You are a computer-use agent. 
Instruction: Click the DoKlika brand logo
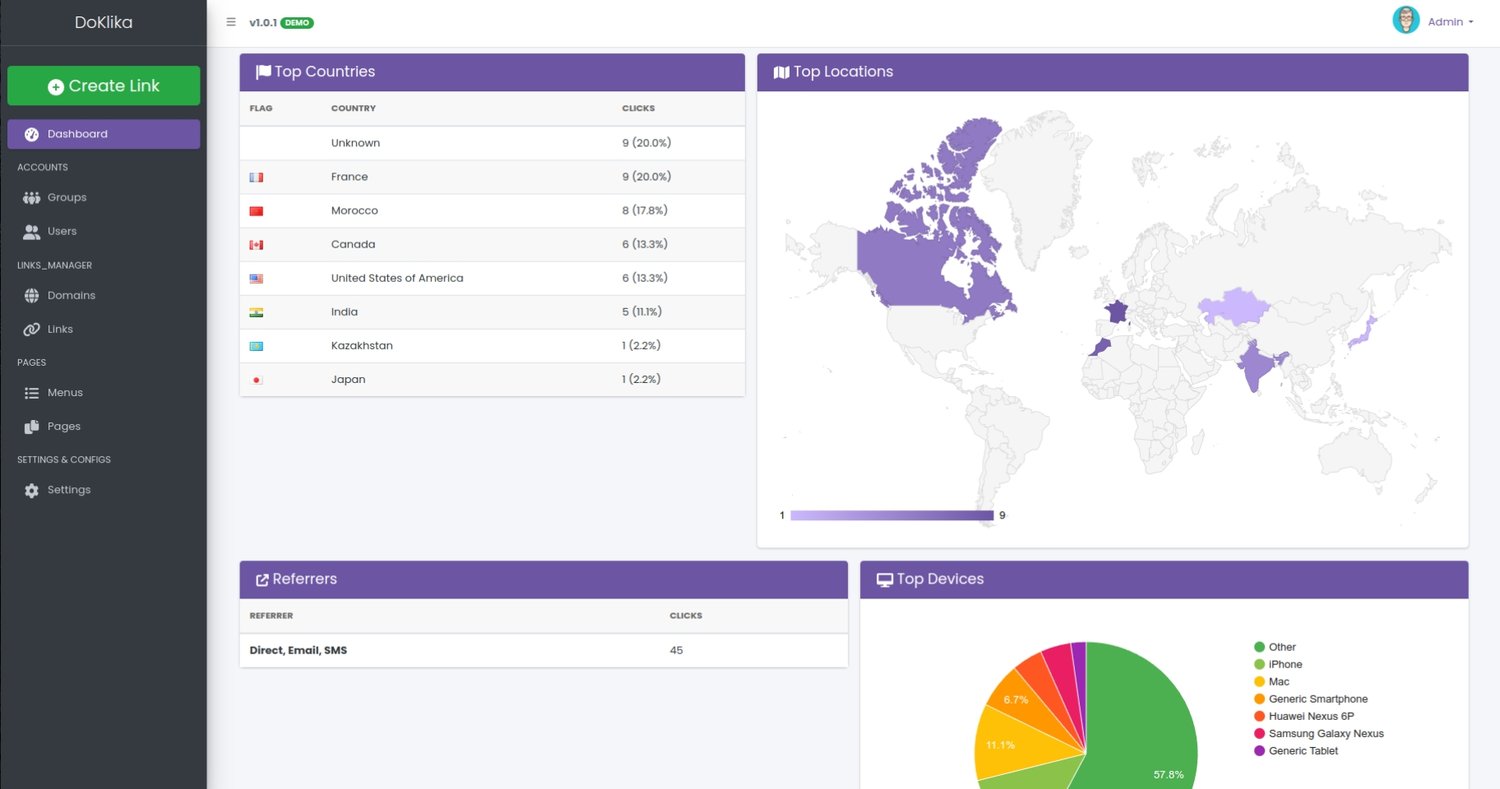pyautogui.click(x=103, y=22)
